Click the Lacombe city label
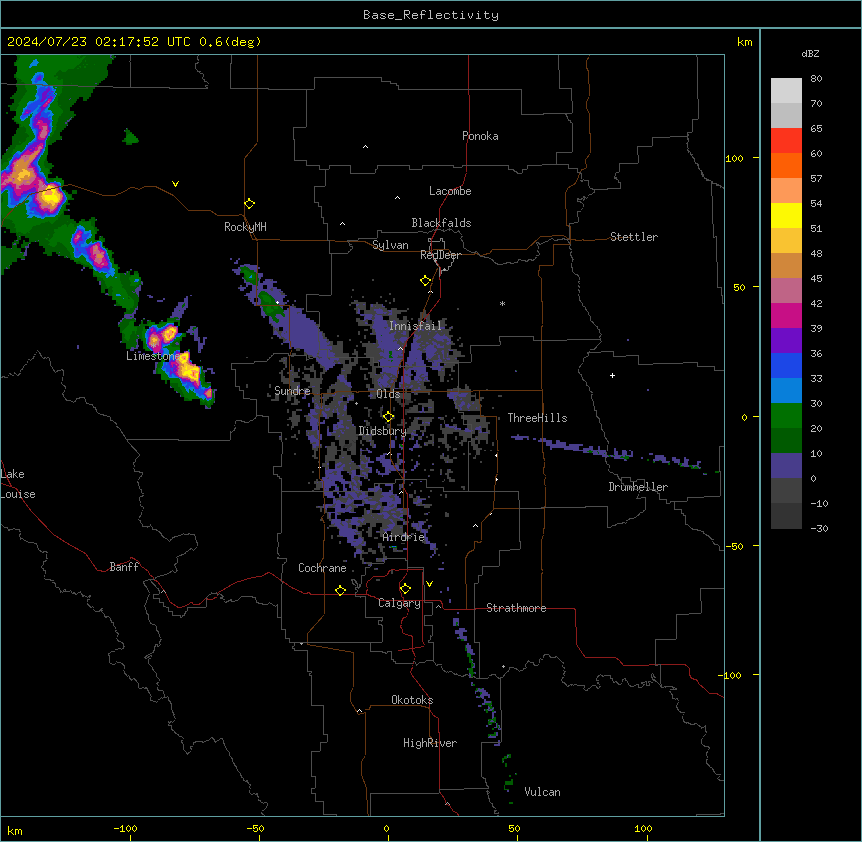 click(x=450, y=191)
